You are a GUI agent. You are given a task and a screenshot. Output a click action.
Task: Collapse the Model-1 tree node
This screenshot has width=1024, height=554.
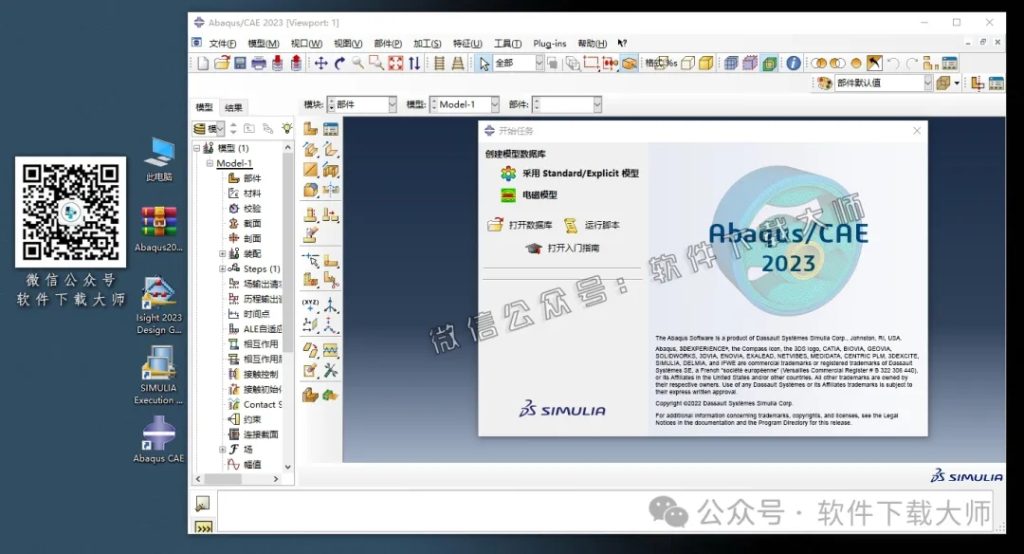click(x=210, y=163)
